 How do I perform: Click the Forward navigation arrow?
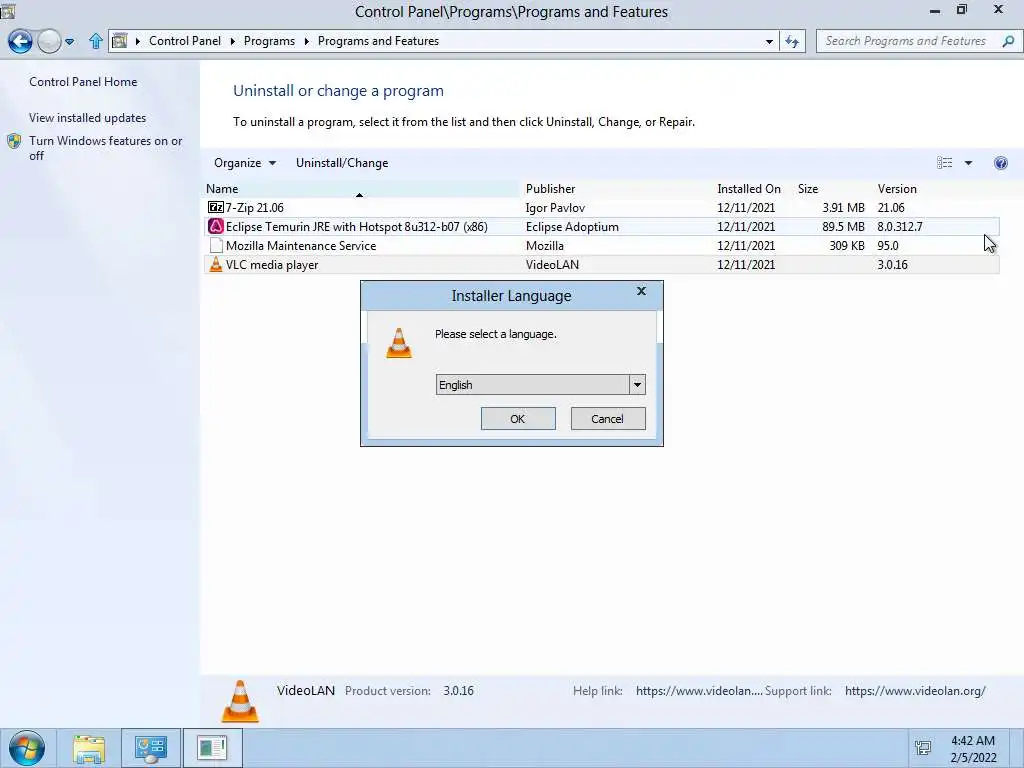pyautogui.click(x=49, y=41)
